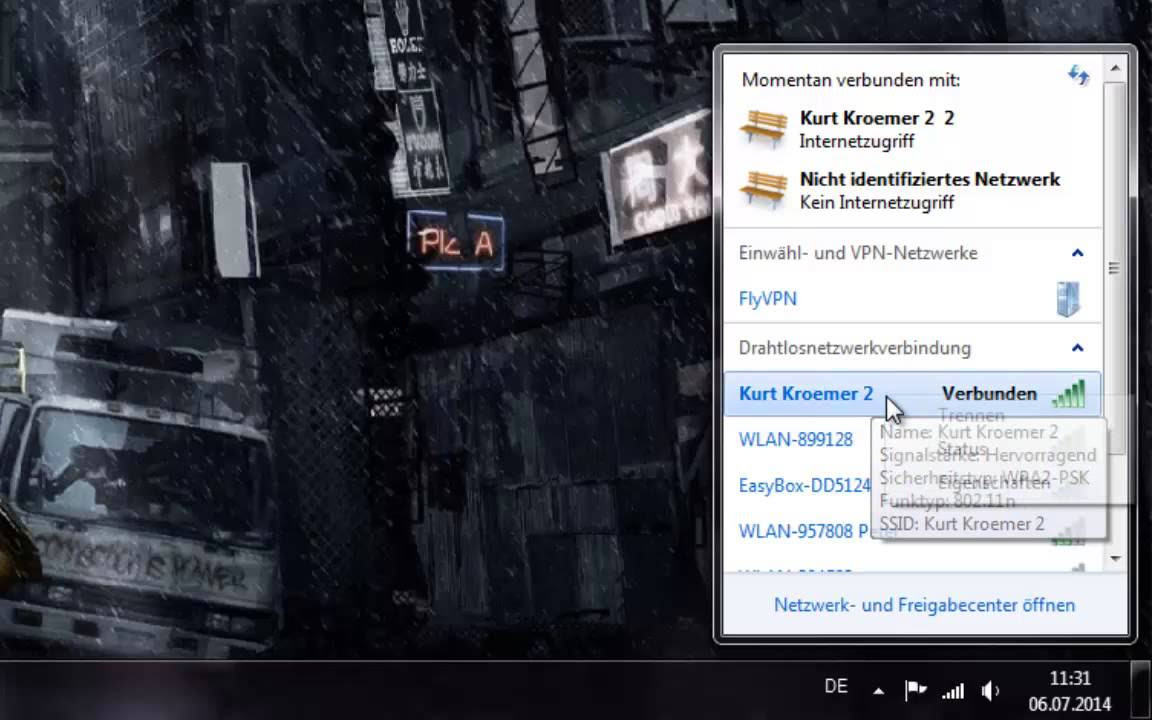Show hidden tray icons arrow
1152x720 pixels.
click(878, 691)
